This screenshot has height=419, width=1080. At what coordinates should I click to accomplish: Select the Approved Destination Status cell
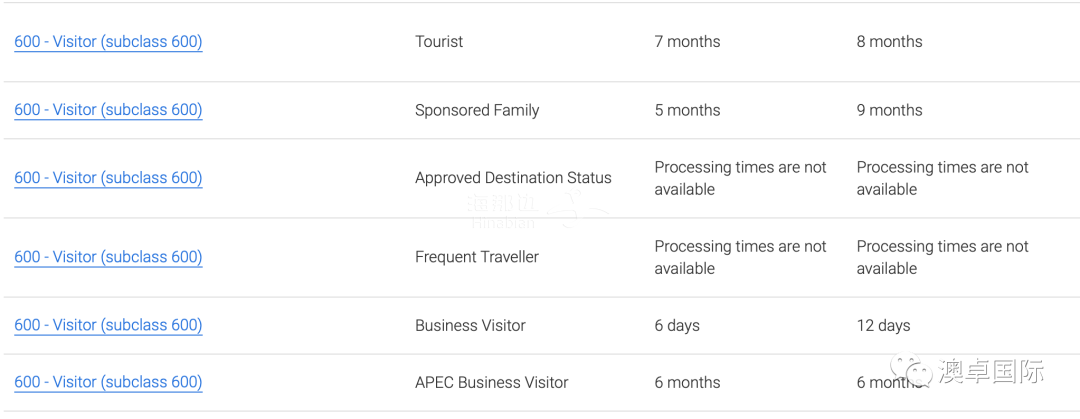click(x=513, y=178)
